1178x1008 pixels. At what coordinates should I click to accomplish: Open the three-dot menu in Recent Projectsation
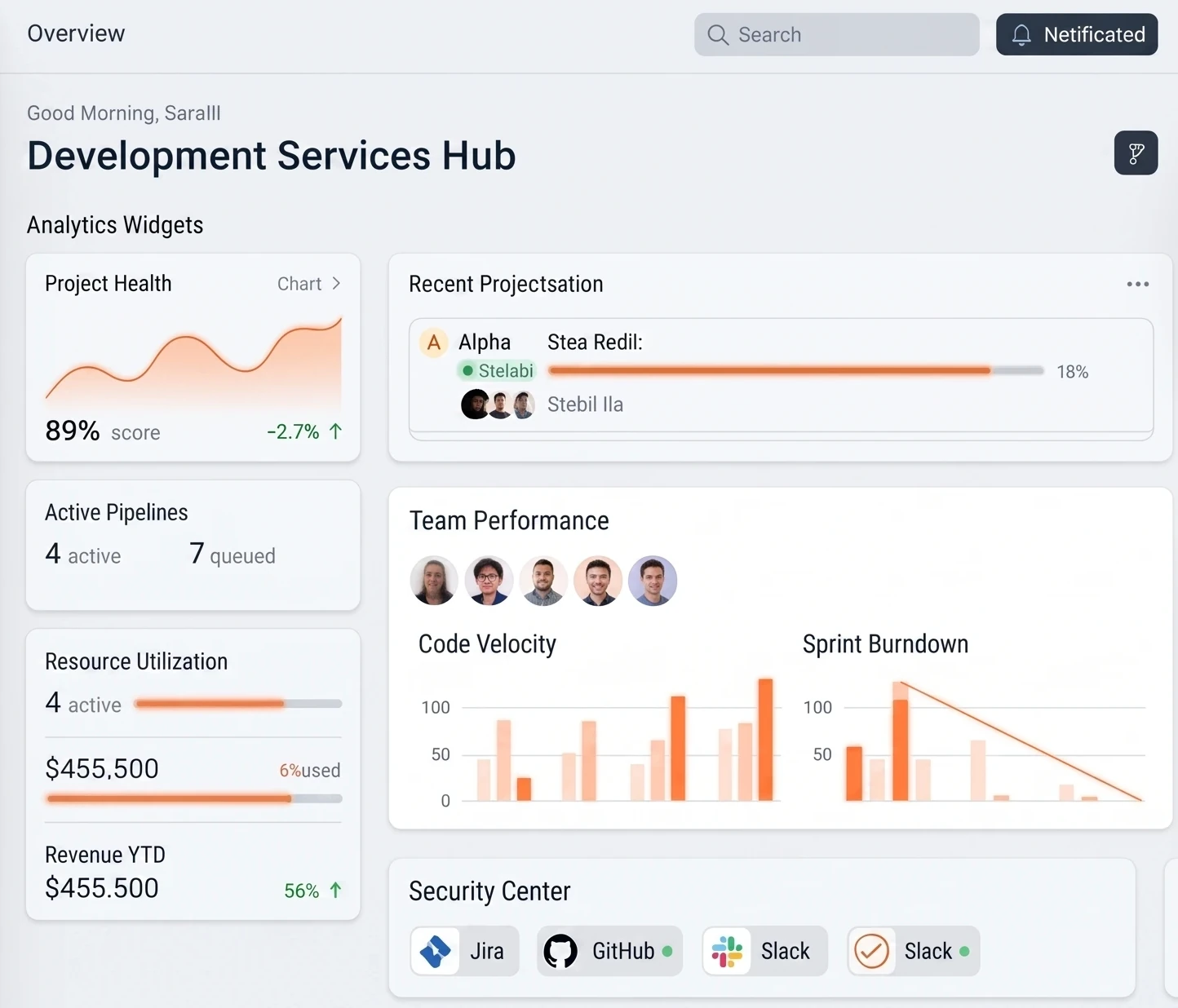(x=1137, y=284)
